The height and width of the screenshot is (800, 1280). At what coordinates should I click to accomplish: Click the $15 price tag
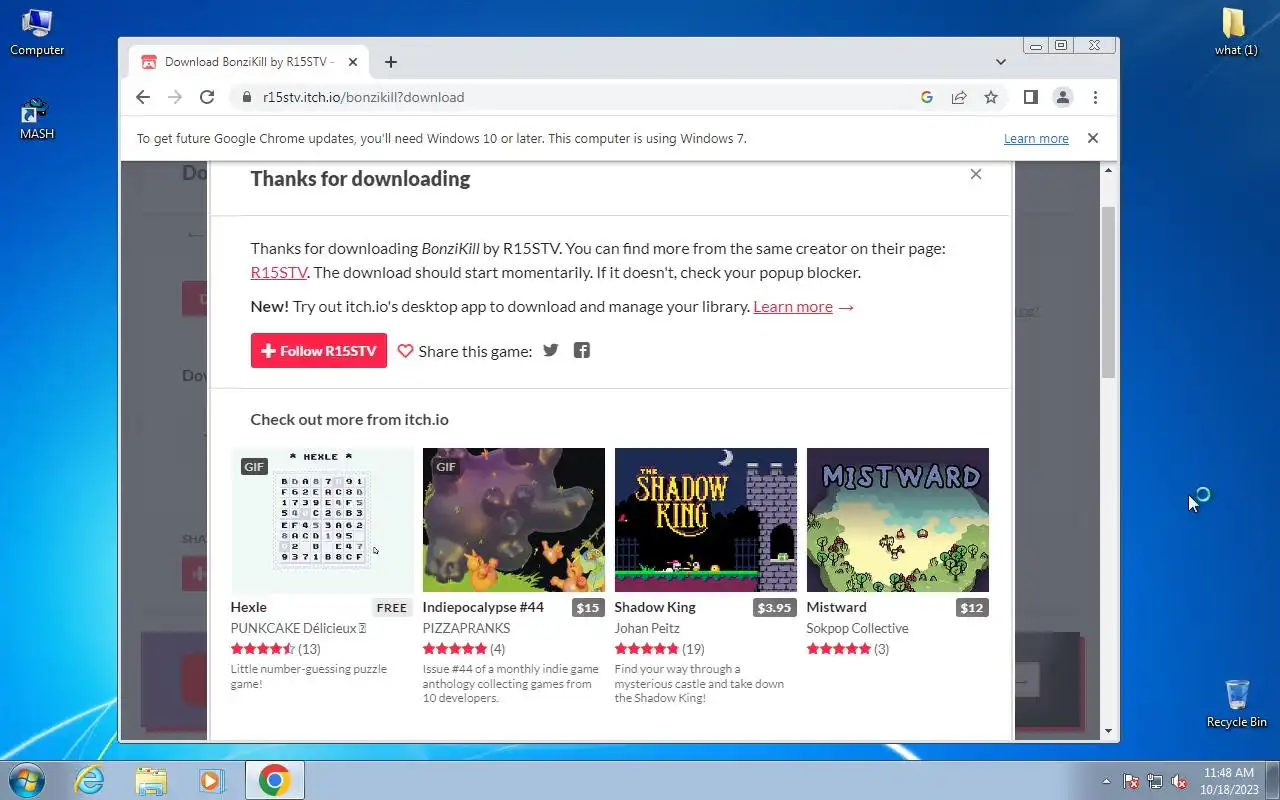(x=588, y=608)
